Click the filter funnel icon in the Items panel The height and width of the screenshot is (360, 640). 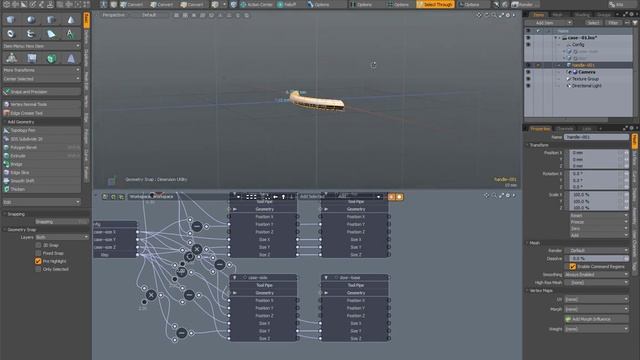tap(635, 23)
